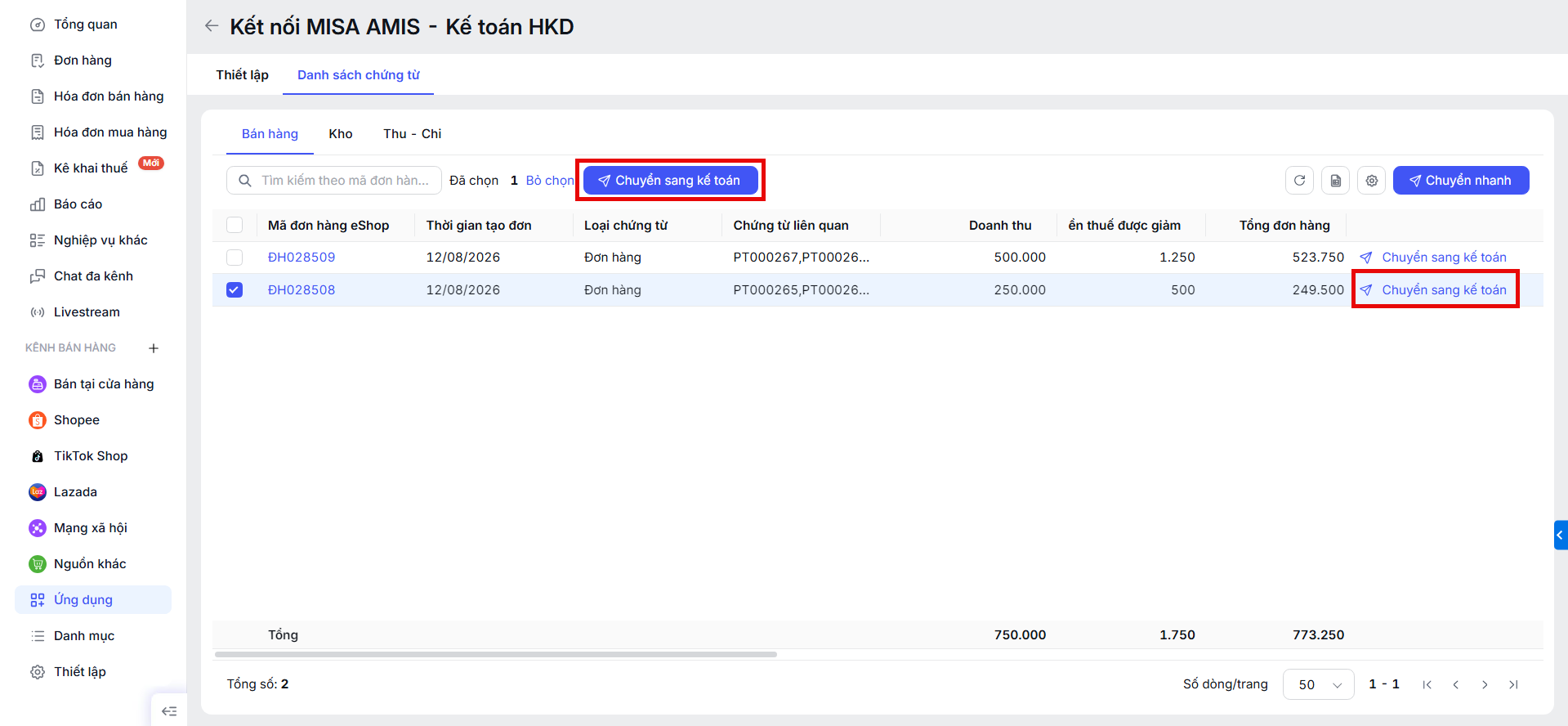
Task: Open Chat đa kênh in the sidebar
Action: coord(93,276)
